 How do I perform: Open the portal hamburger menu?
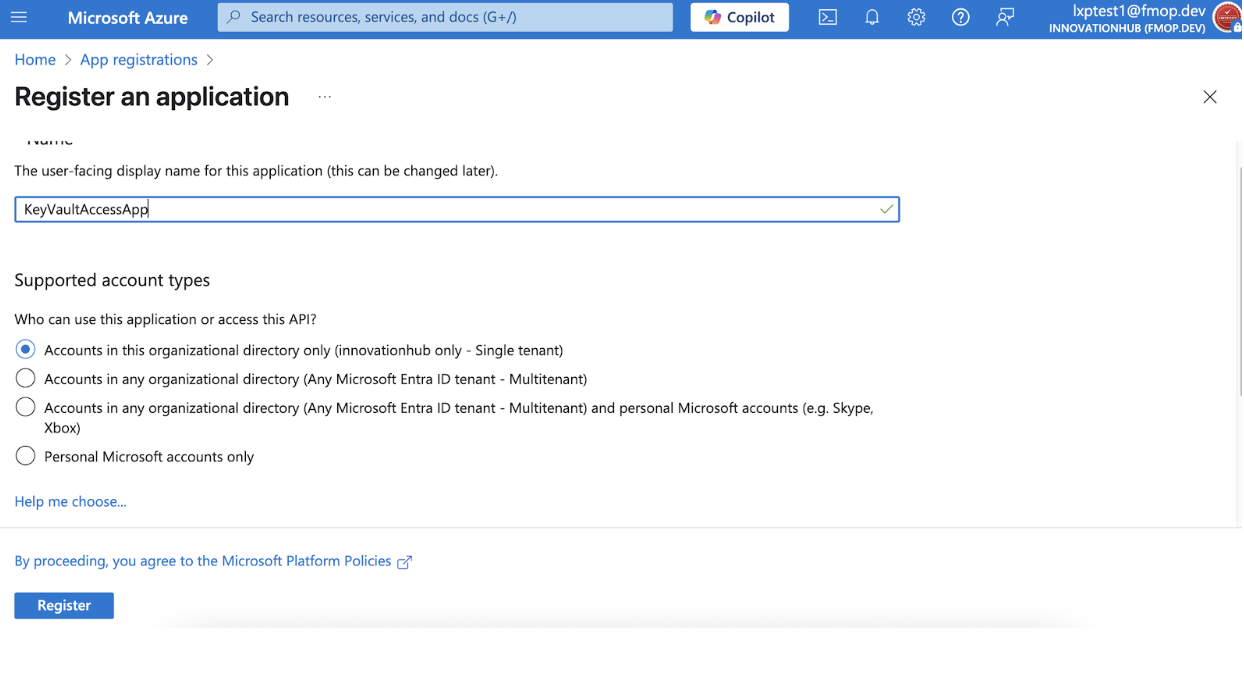[x=19, y=17]
